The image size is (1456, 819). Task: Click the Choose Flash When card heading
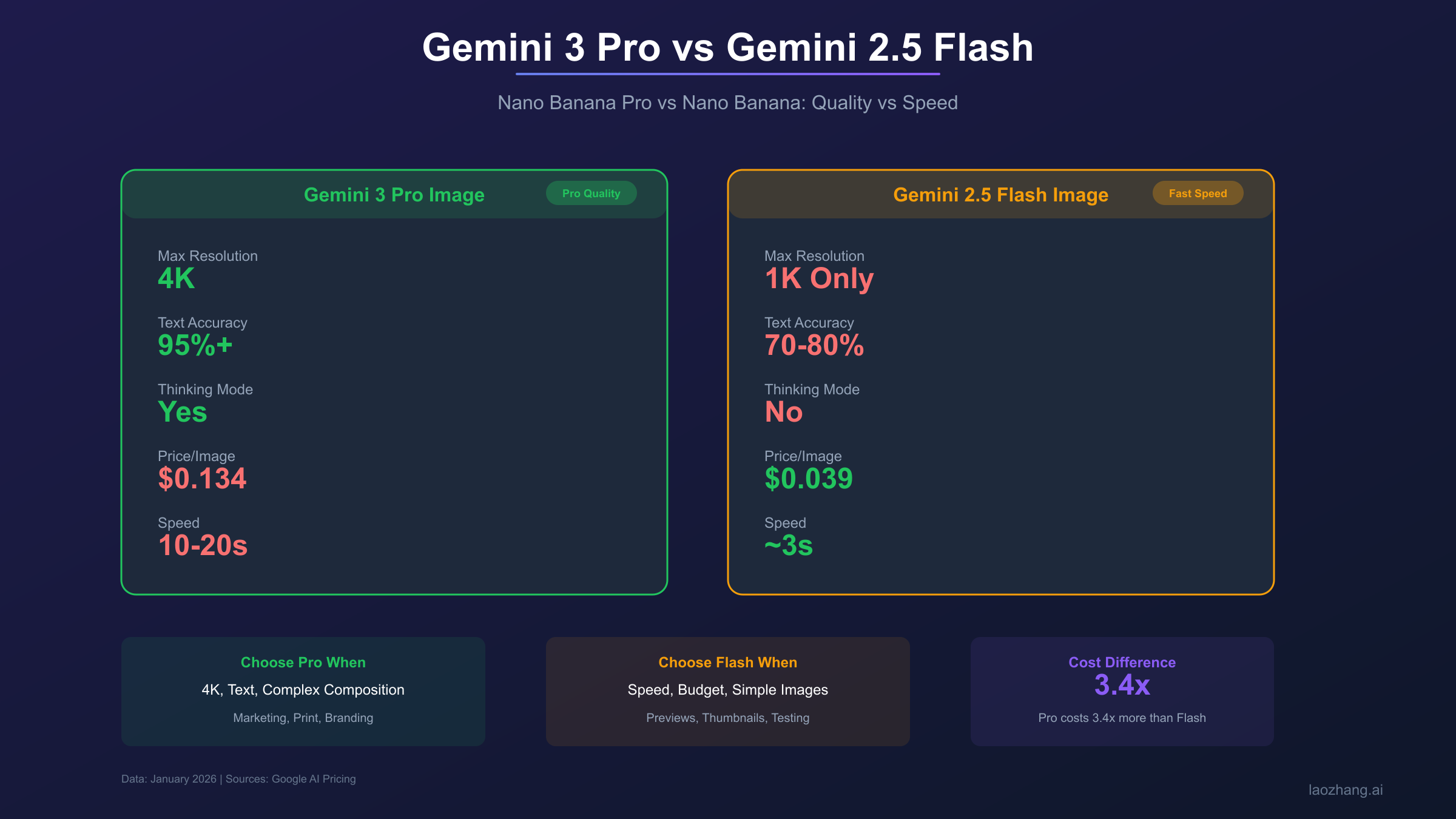coord(727,662)
